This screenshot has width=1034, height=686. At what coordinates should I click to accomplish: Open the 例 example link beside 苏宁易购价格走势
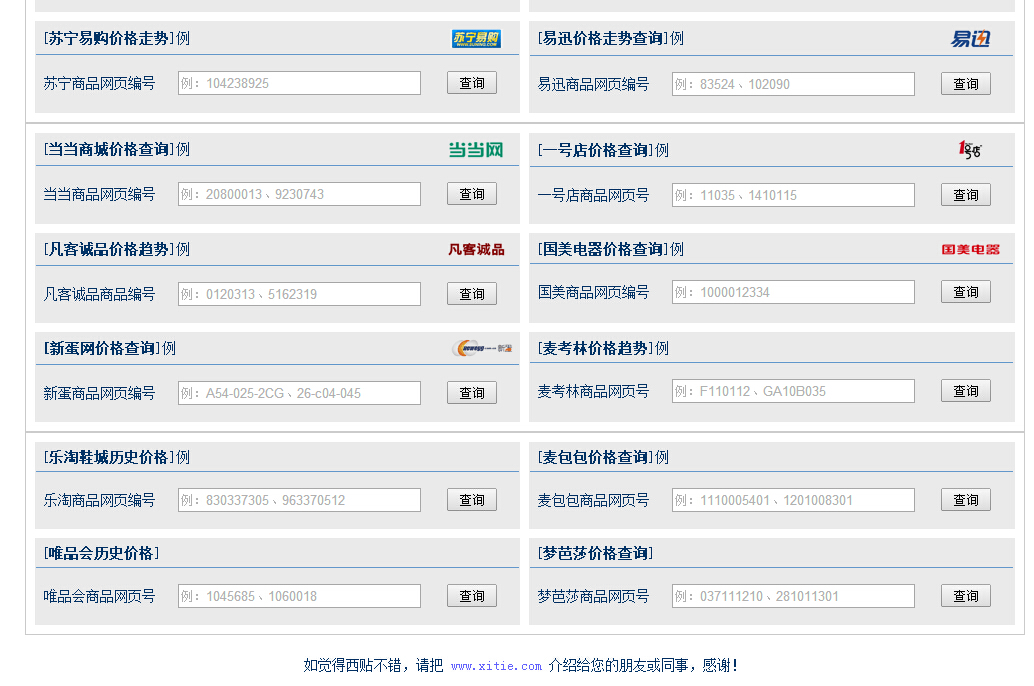pyautogui.click(x=183, y=39)
